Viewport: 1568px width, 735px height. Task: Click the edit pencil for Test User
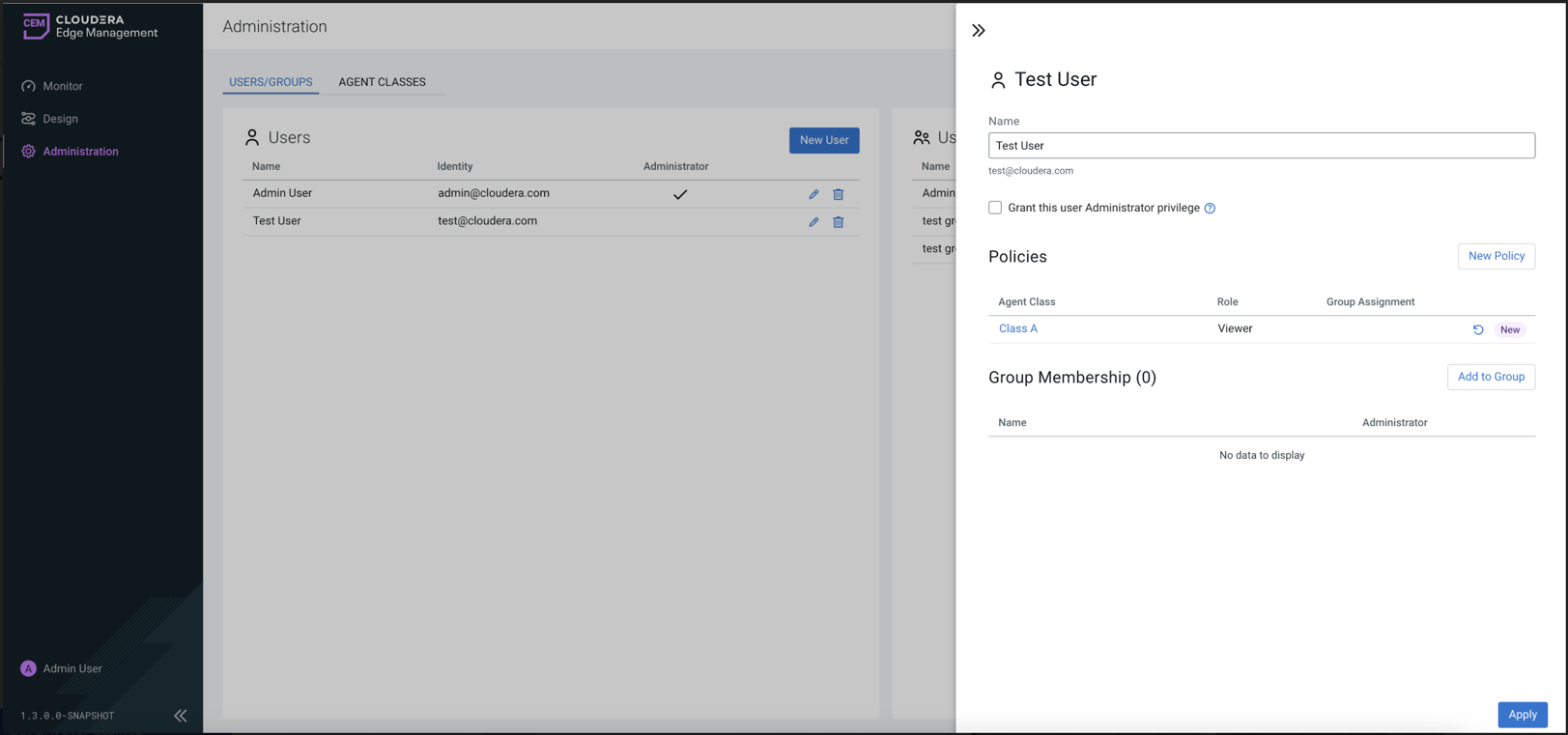point(813,222)
